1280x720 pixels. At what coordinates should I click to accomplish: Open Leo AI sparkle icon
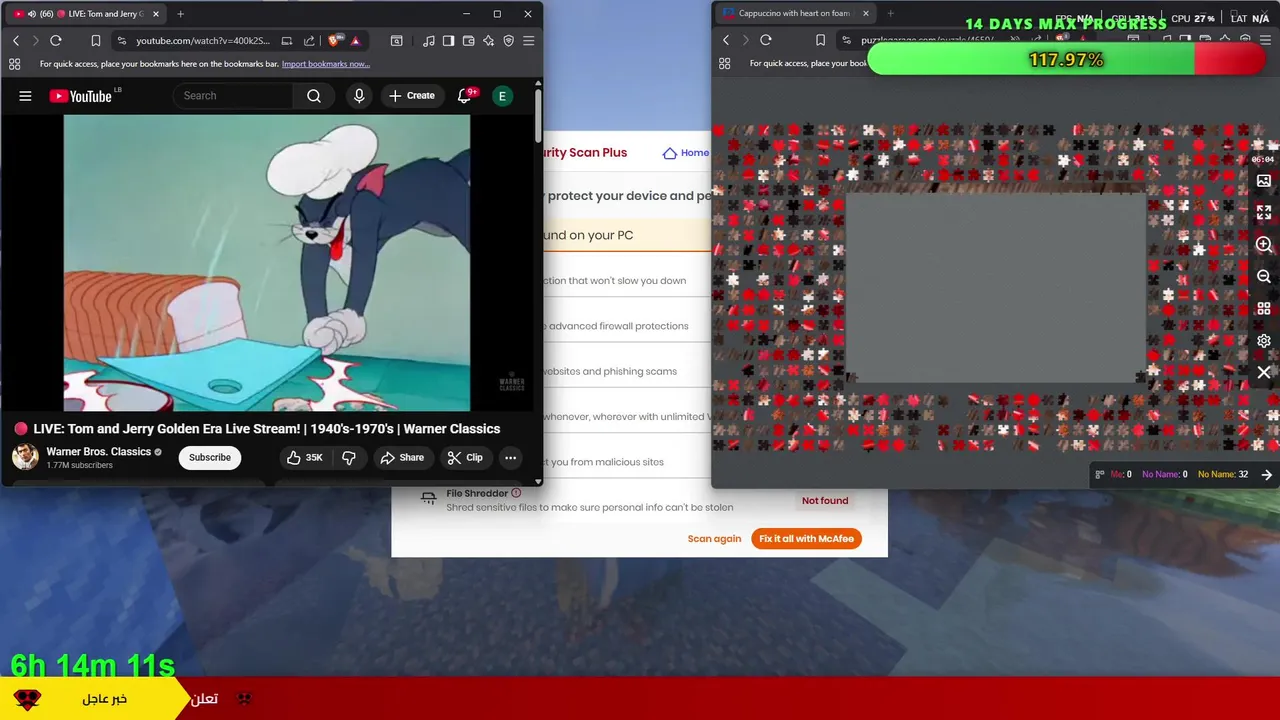(x=489, y=41)
